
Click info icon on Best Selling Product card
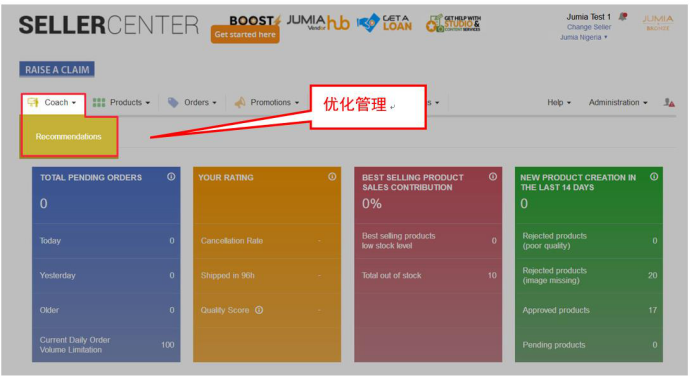(x=493, y=177)
